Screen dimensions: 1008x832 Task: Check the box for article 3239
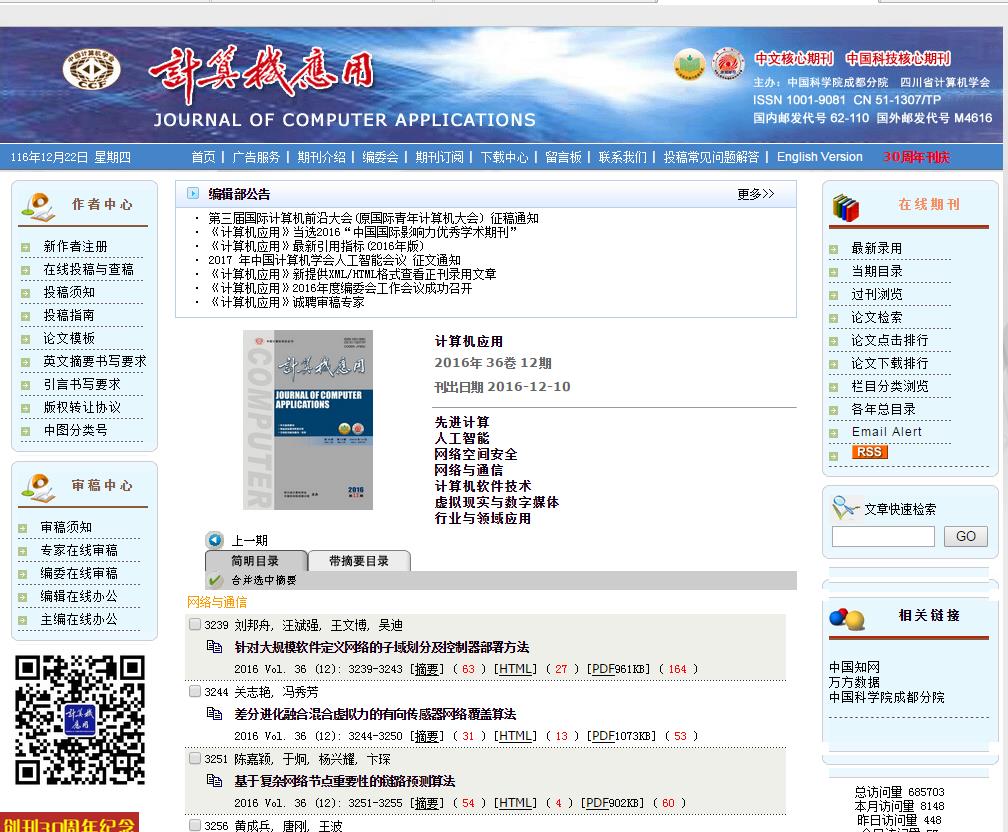coord(195,624)
